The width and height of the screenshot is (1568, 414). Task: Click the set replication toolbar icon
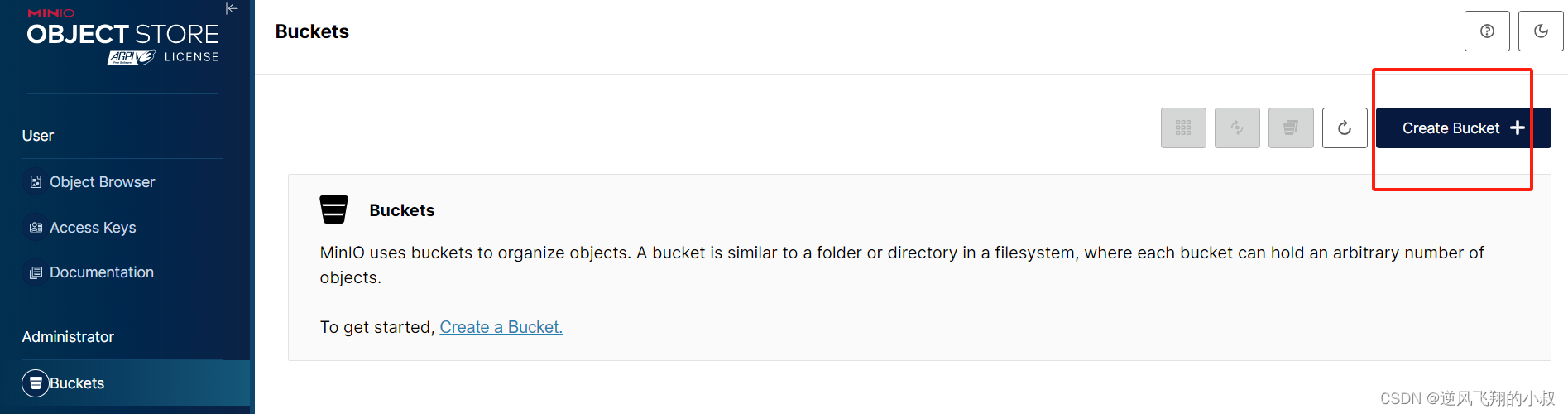click(x=1237, y=128)
